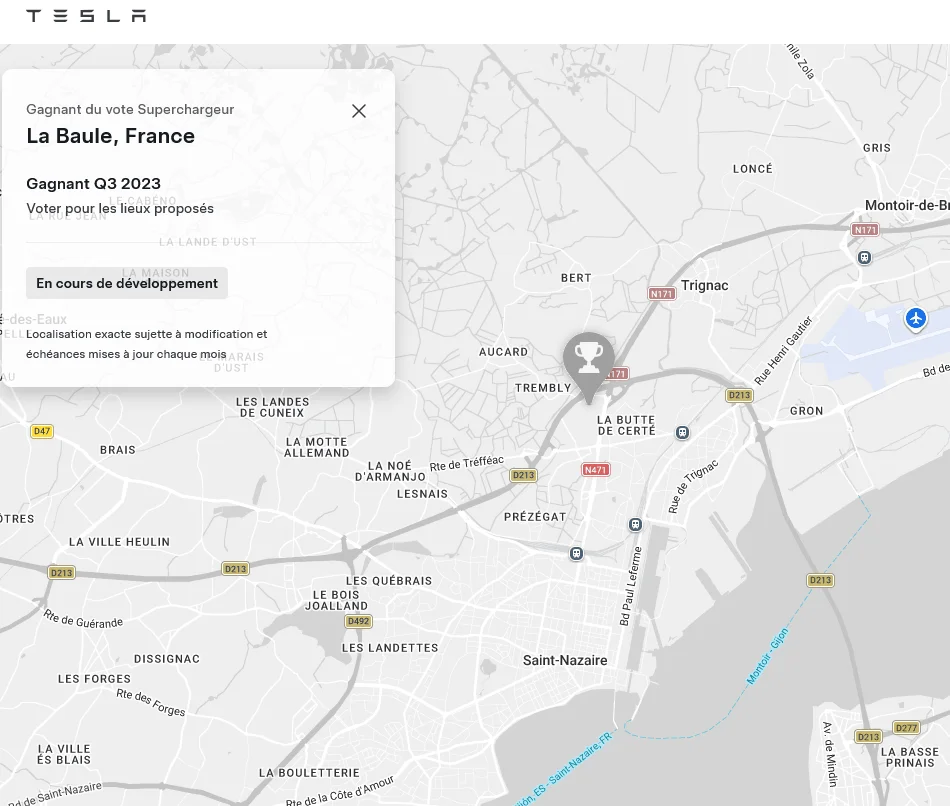Click the LES LANDES DE CUNEIX label
950x806 pixels.
272,407
